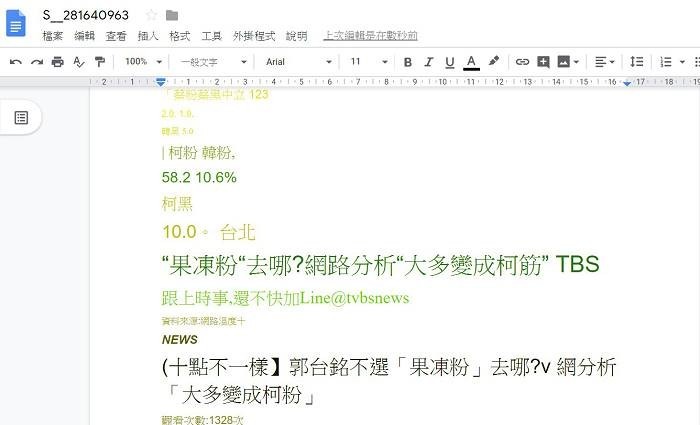Open the text alignment options

[604, 62]
